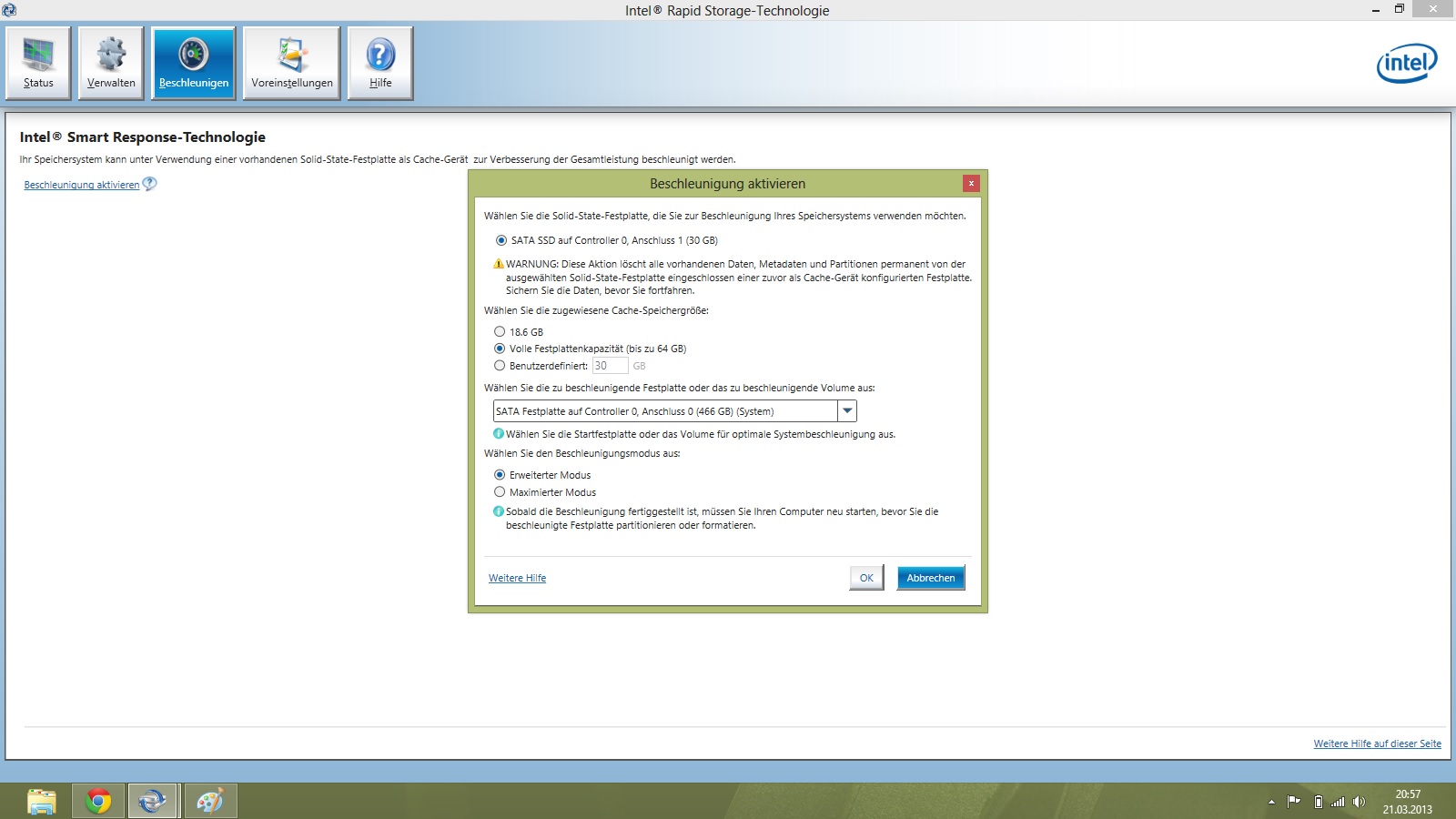Select Maximierter Modus radio button

coord(500,492)
